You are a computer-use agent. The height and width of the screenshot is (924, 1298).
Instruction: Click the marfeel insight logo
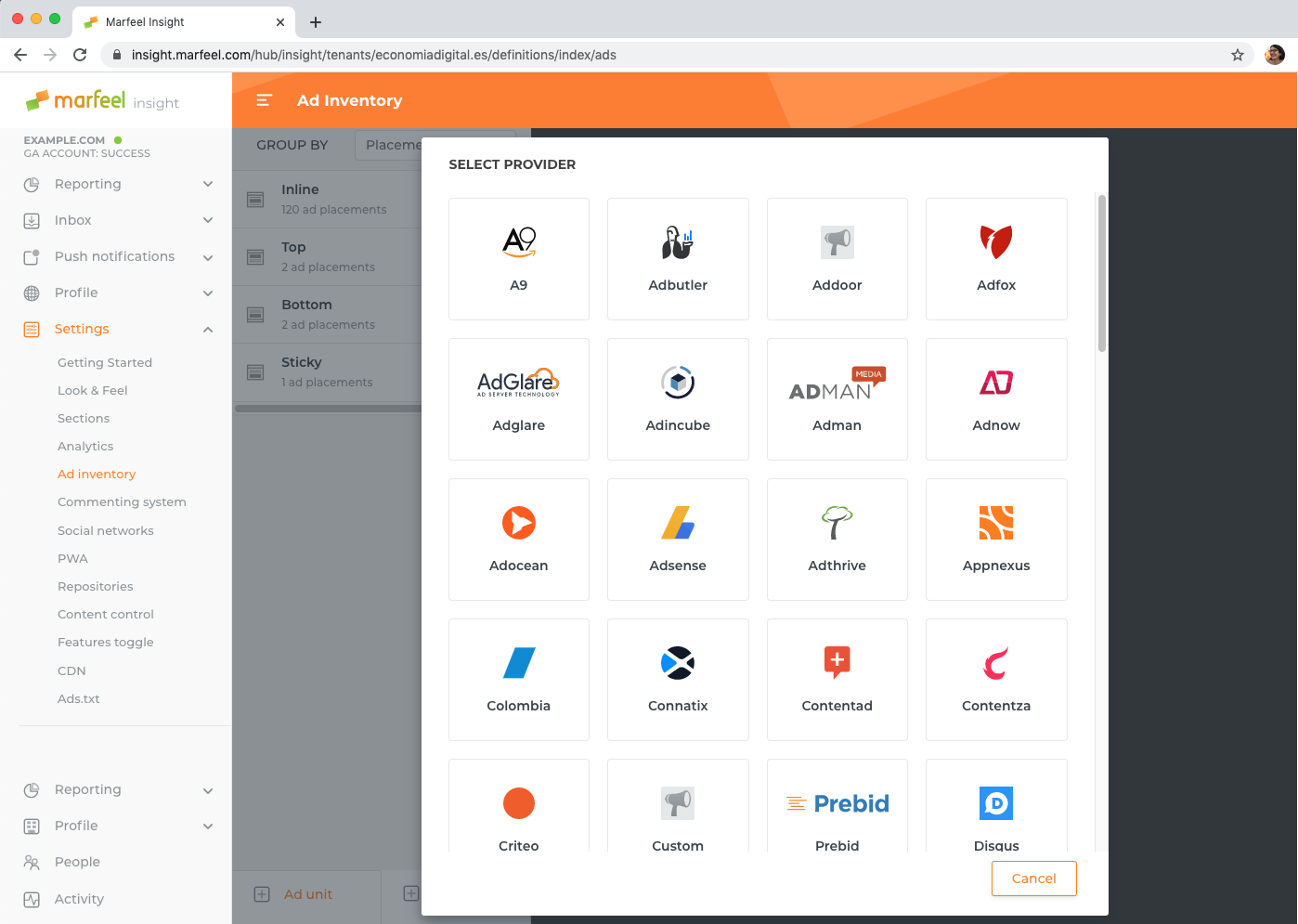[x=102, y=100]
